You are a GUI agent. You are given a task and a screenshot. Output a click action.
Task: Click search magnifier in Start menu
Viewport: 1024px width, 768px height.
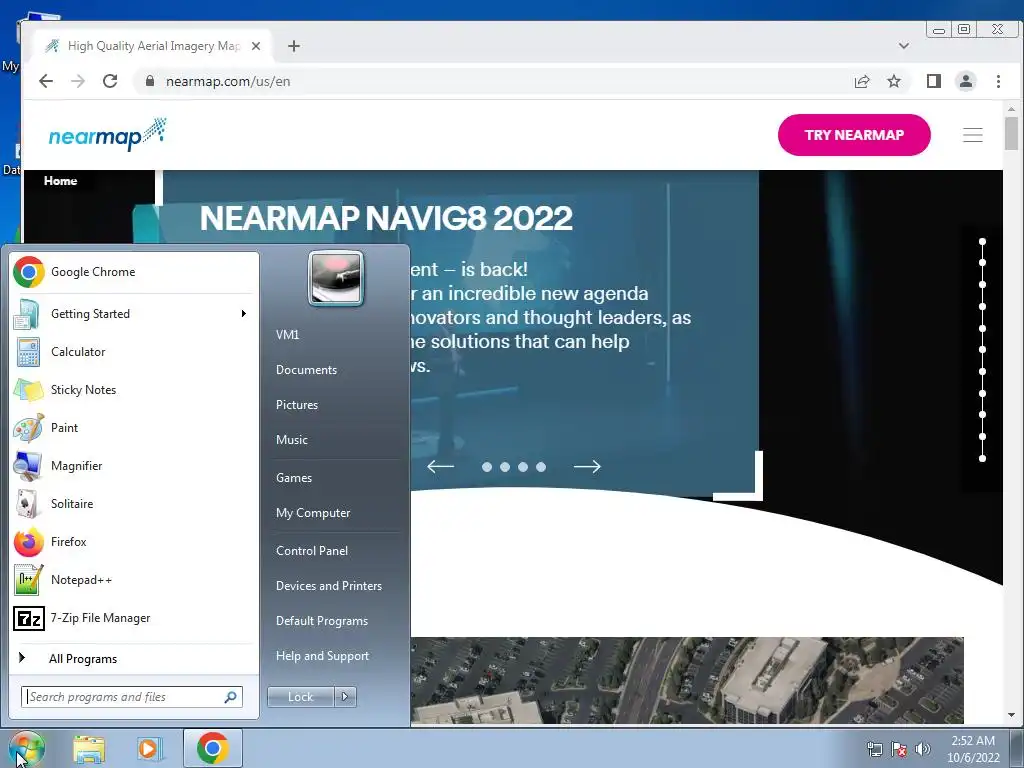(231, 697)
